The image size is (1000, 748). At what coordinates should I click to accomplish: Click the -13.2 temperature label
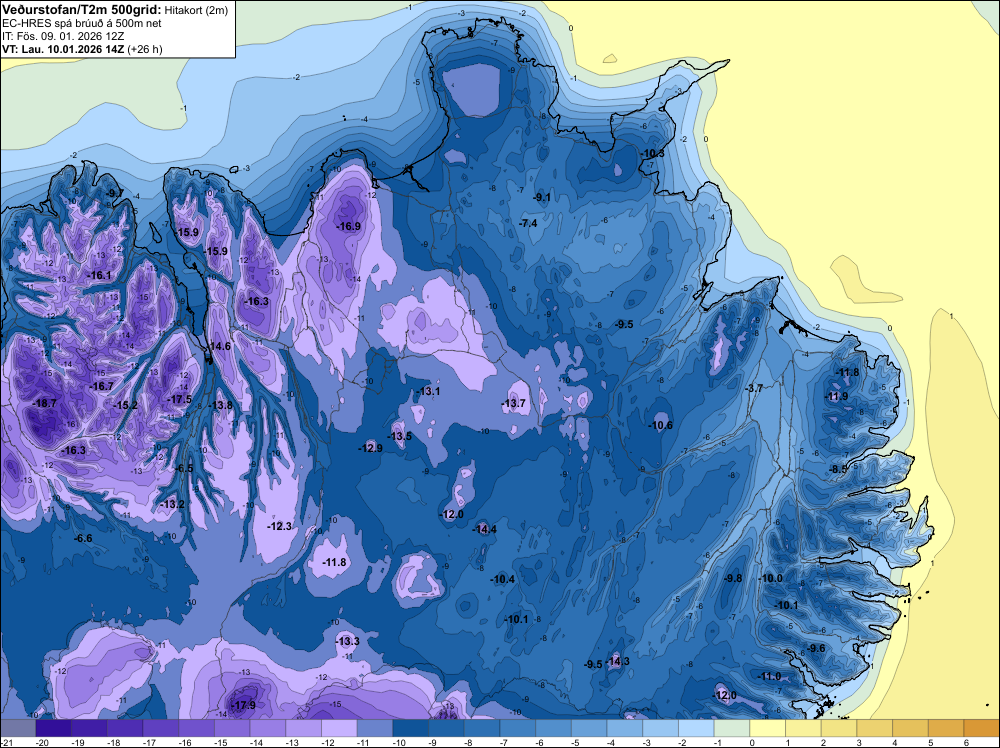(x=172, y=504)
